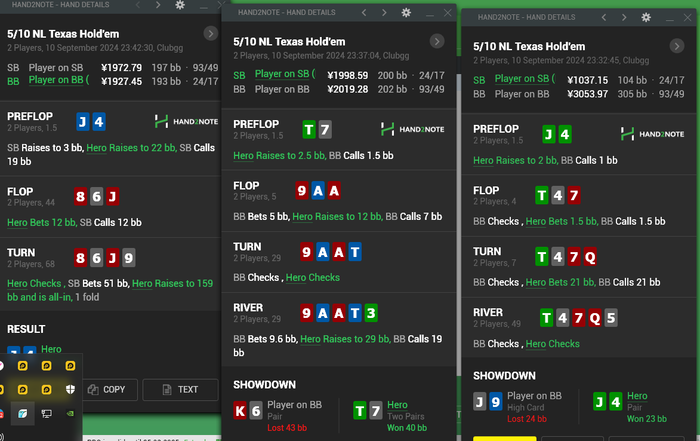Click Hero link in right window showdown
700x441 pixels.
pyautogui.click(x=637, y=396)
